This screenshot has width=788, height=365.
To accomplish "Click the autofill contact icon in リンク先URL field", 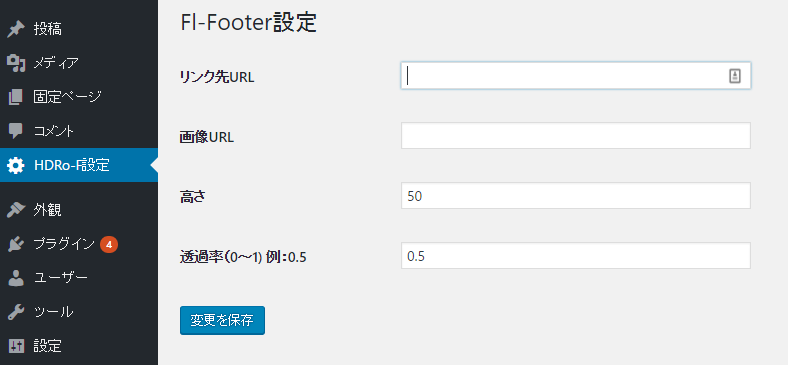I will click(735, 76).
